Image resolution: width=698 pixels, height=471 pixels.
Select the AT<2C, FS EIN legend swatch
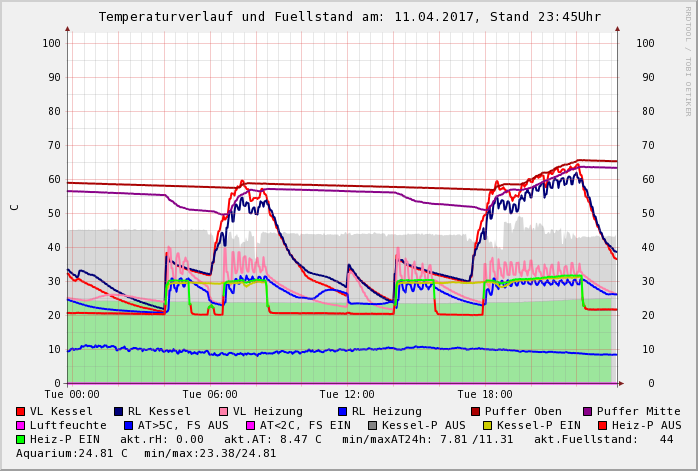pyautogui.click(x=250, y=425)
